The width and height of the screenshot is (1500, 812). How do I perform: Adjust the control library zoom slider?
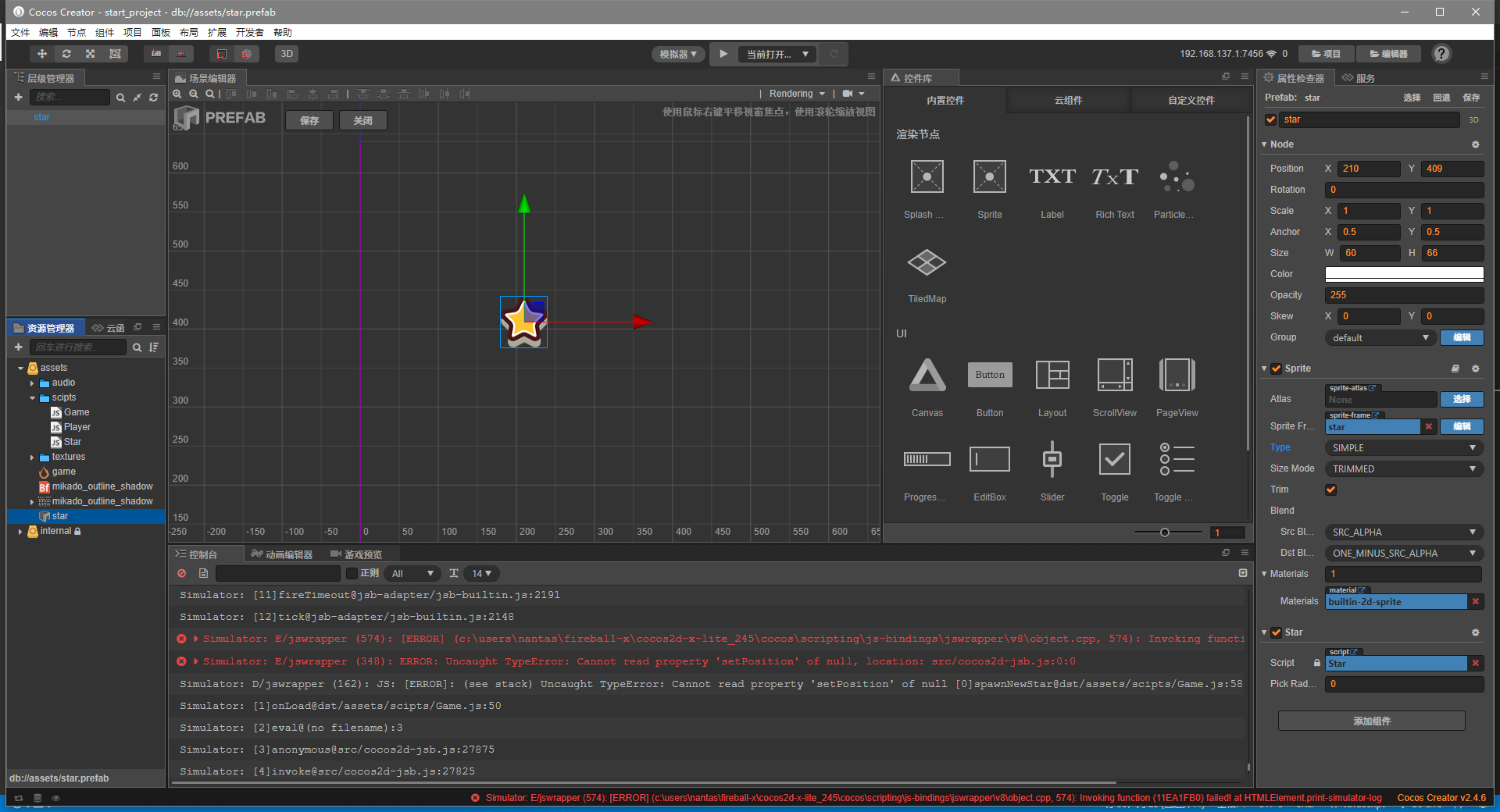(x=1165, y=532)
